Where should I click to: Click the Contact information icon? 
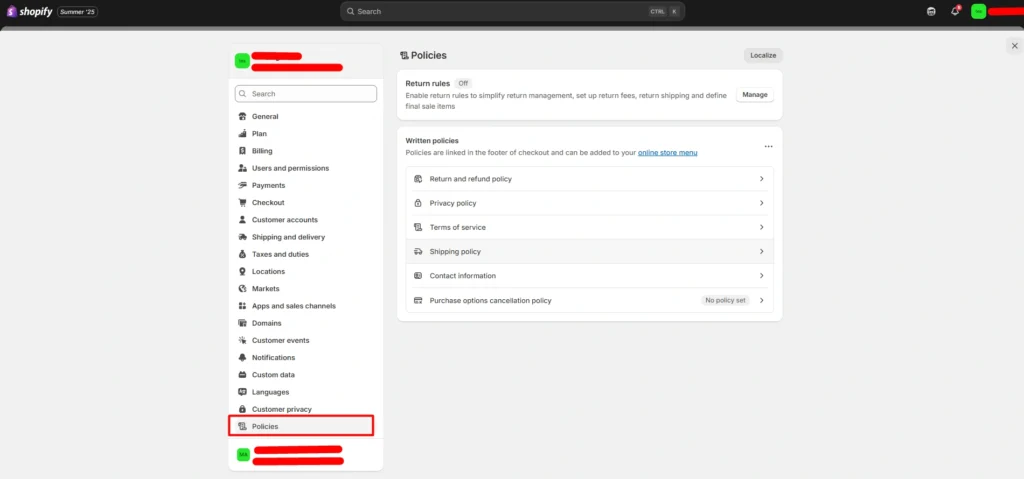(418, 276)
